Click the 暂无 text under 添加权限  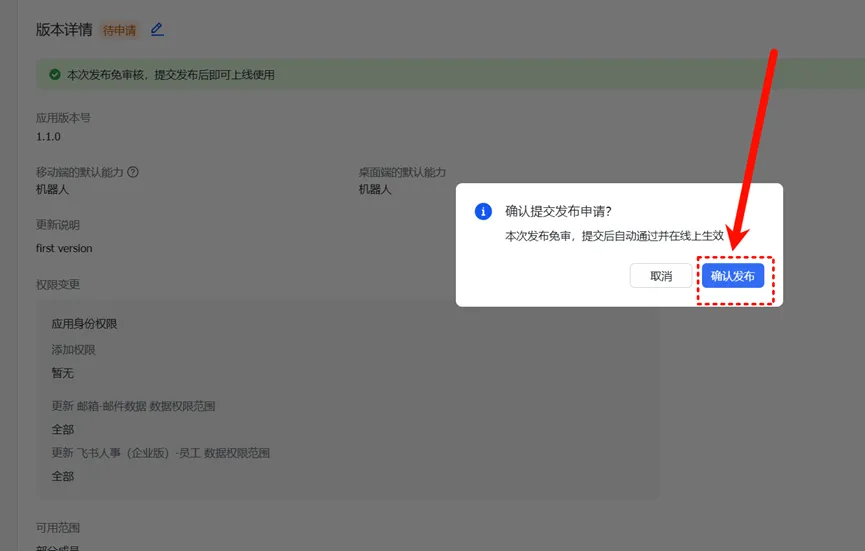[62, 373]
